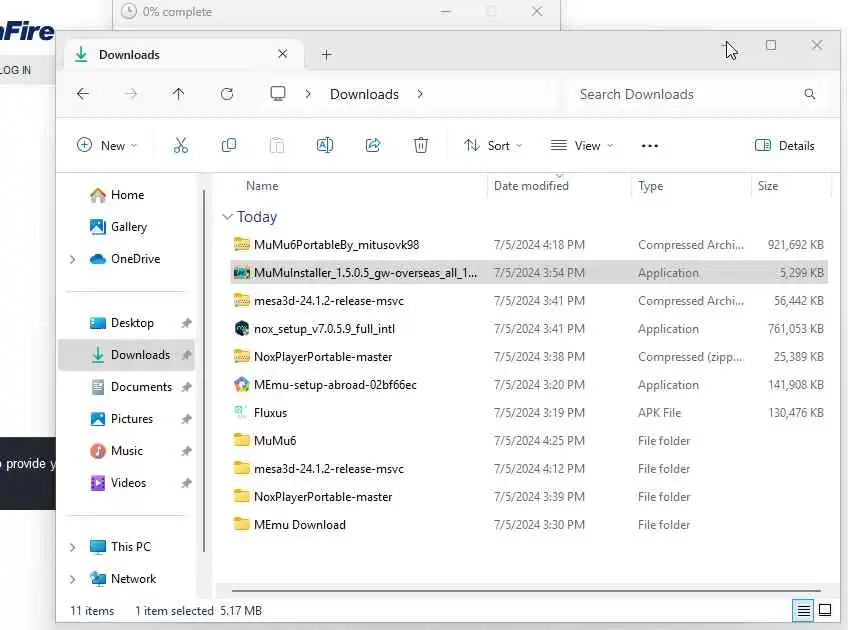Select the mesa3d-24.1.2-release-msvc file folder
Screen dimensions: 848x630
click(x=527, y=469)
